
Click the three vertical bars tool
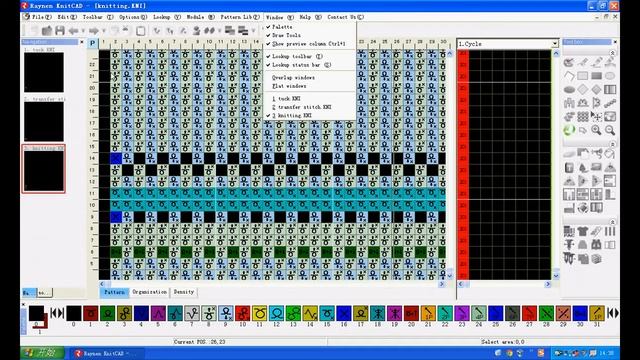[610, 231]
